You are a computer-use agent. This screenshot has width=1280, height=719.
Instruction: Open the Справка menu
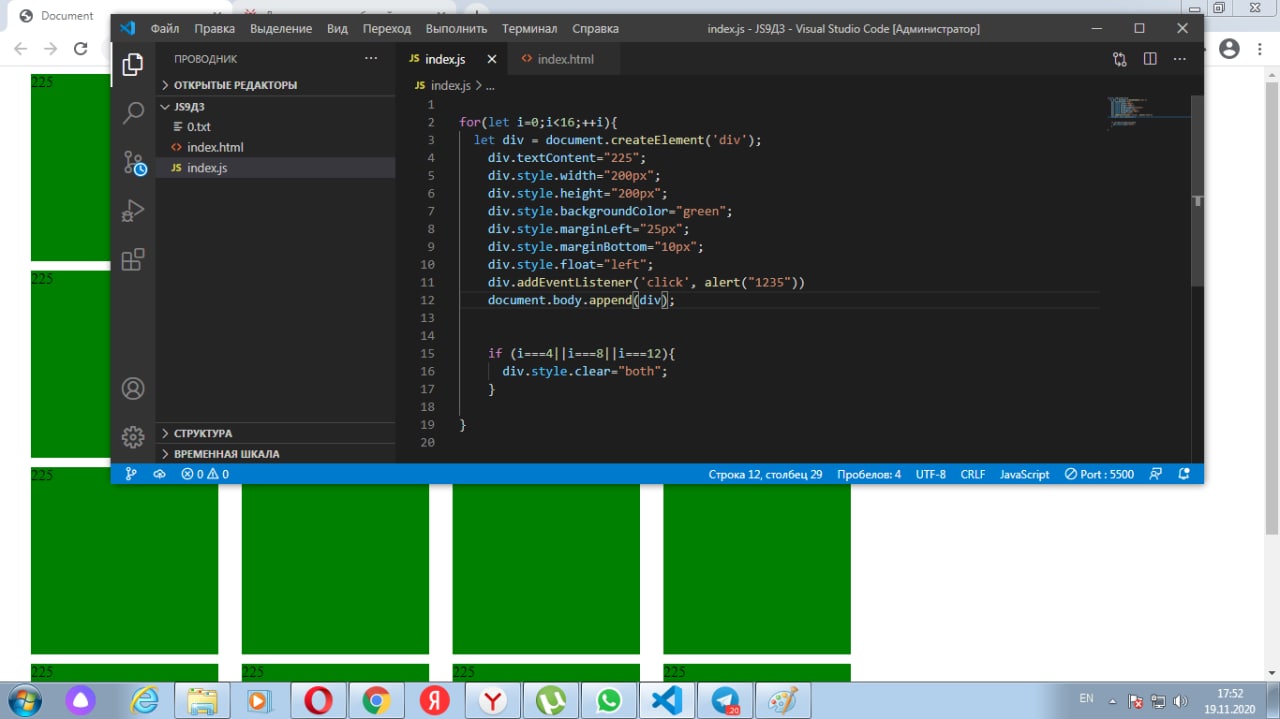tap(595, 29)
